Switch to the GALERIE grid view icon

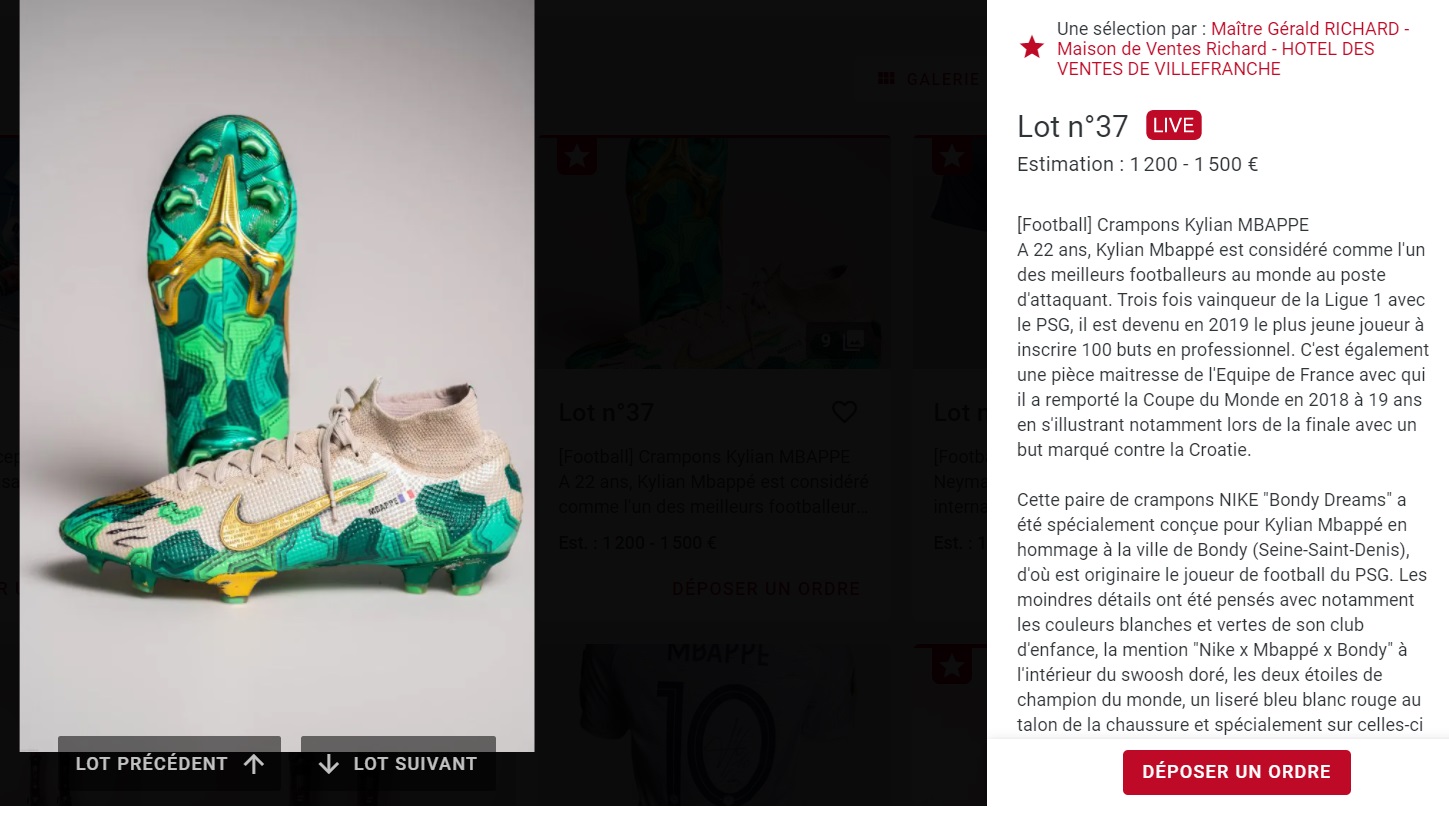(886, 78)
